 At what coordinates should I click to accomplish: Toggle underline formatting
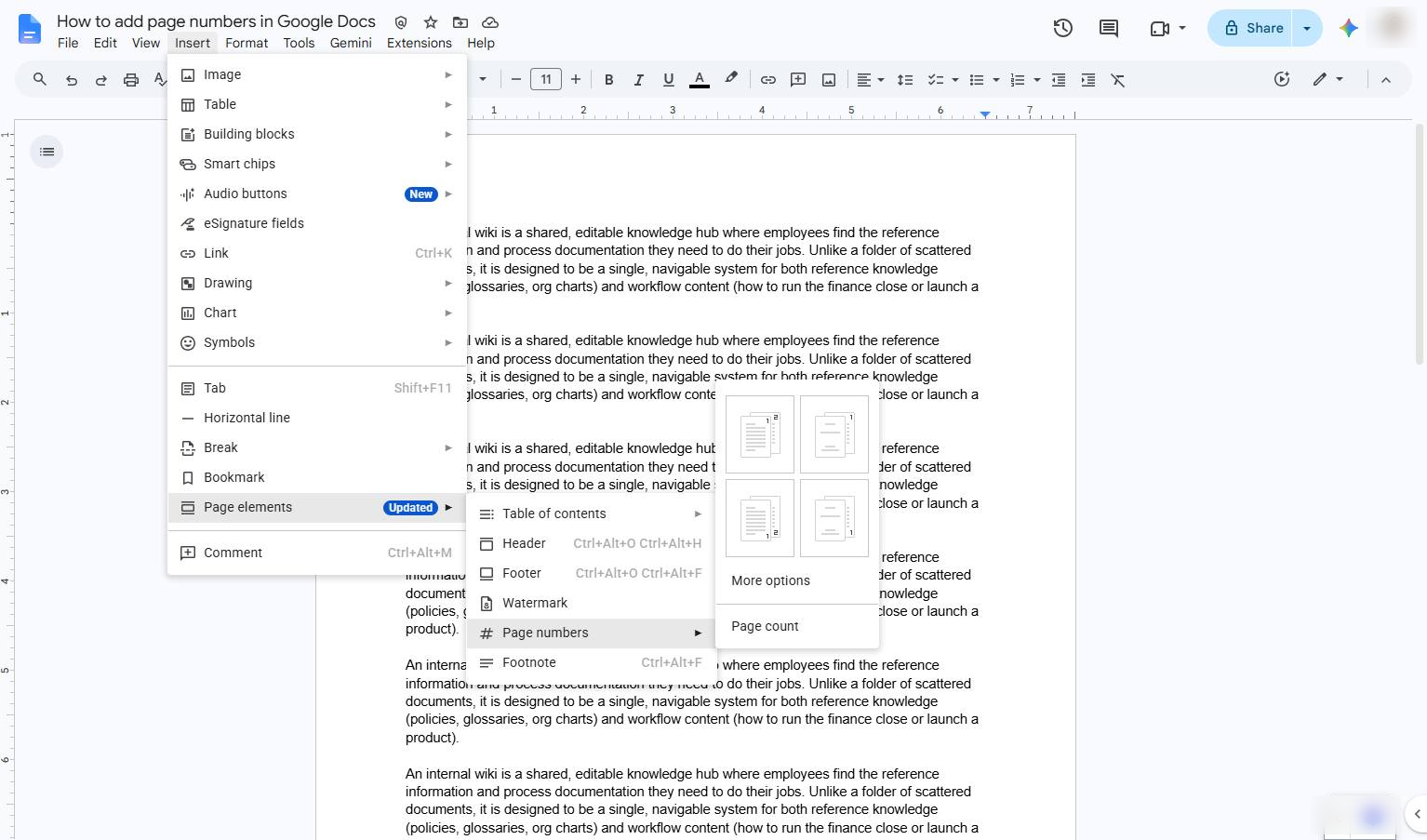[x=668, y=80]
